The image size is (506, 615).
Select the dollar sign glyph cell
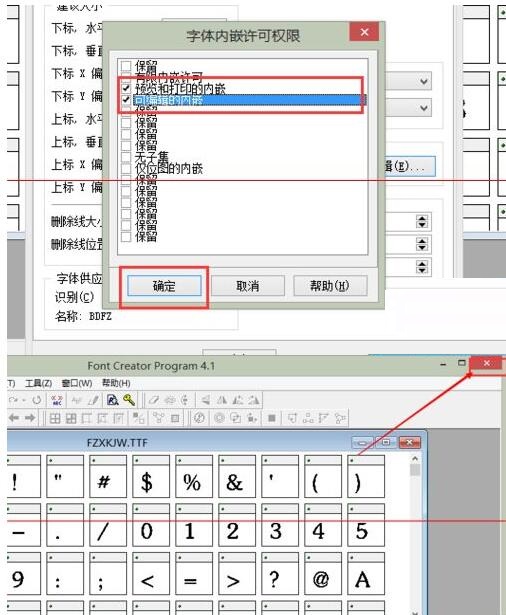coord(151,476)
